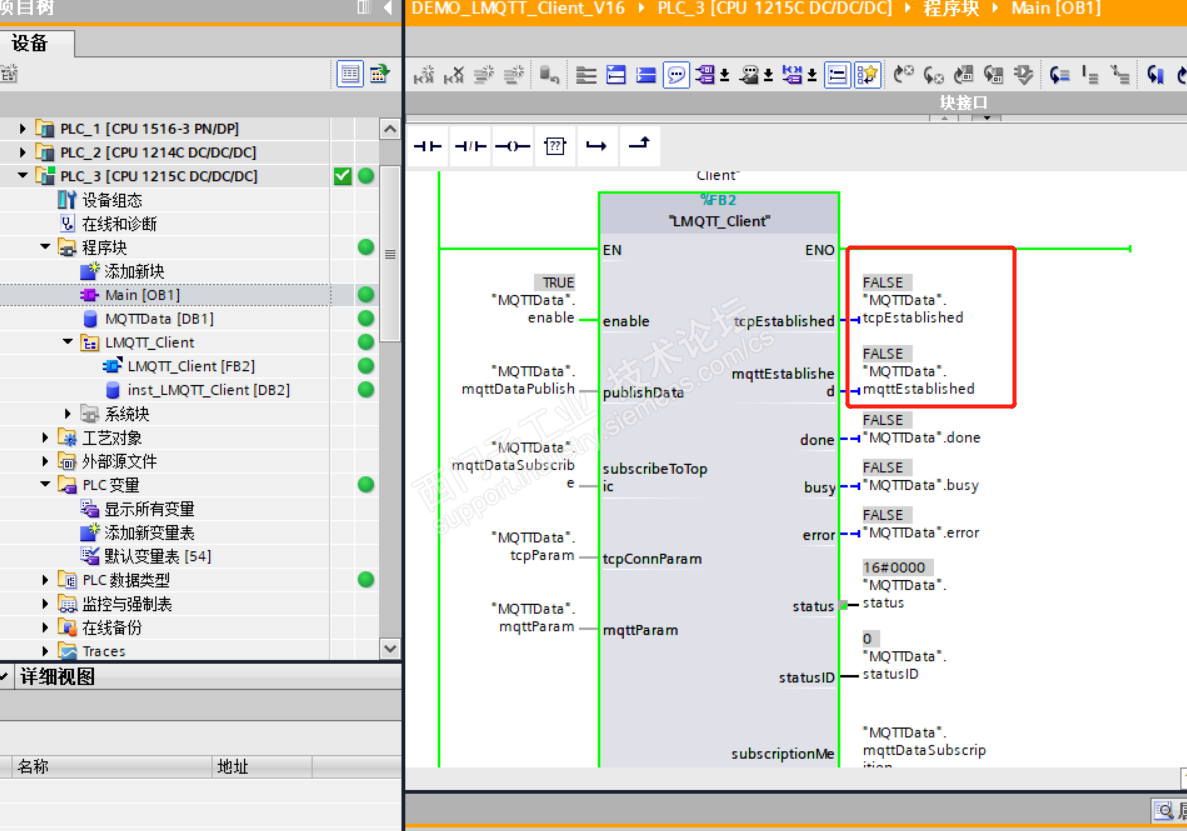Open 显示所有变量 under PLC 变量
1187x831 pixels.
tap(150, 509)
